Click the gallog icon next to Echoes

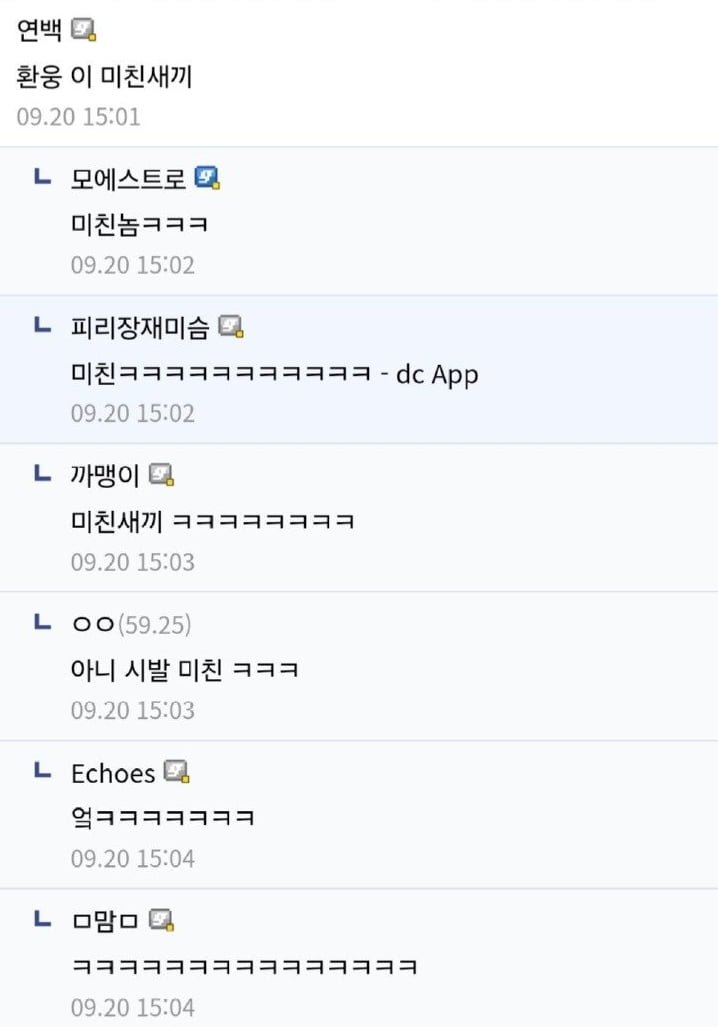click(x=176, y=772)
